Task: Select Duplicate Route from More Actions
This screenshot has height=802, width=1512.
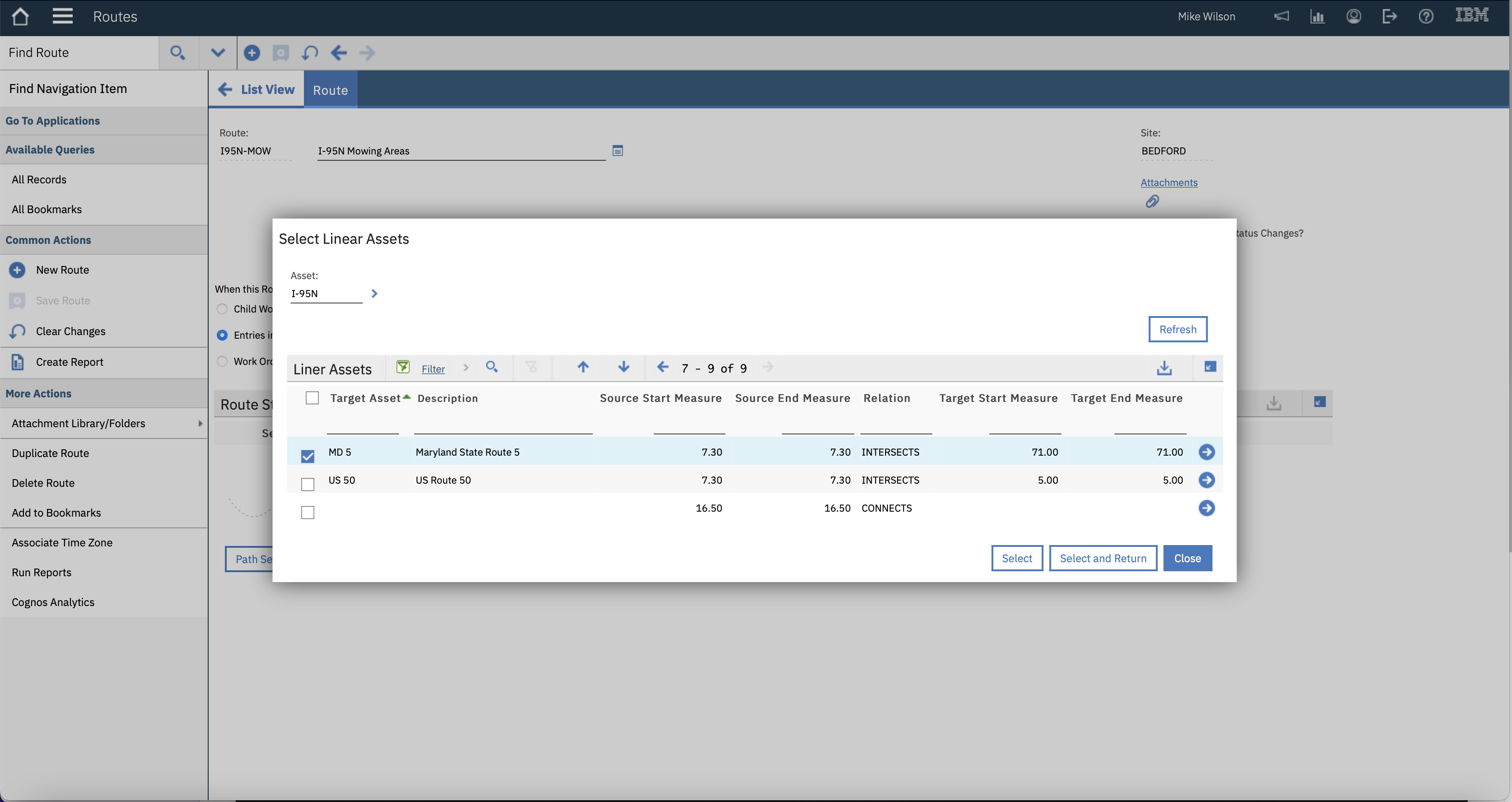Action: [51, 453]
